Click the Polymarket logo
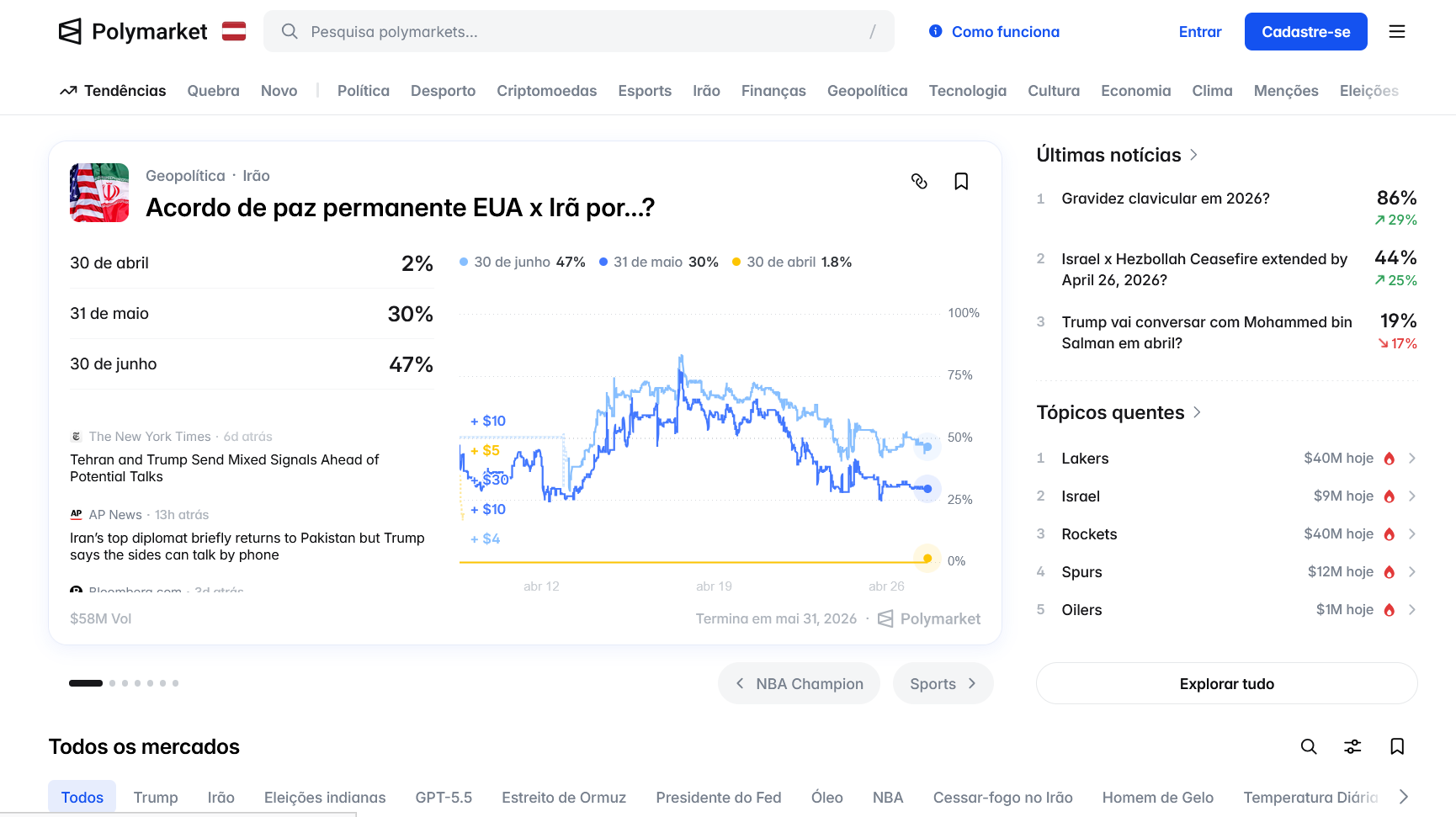Viewport: 1456px width, 817px height. 131,31
